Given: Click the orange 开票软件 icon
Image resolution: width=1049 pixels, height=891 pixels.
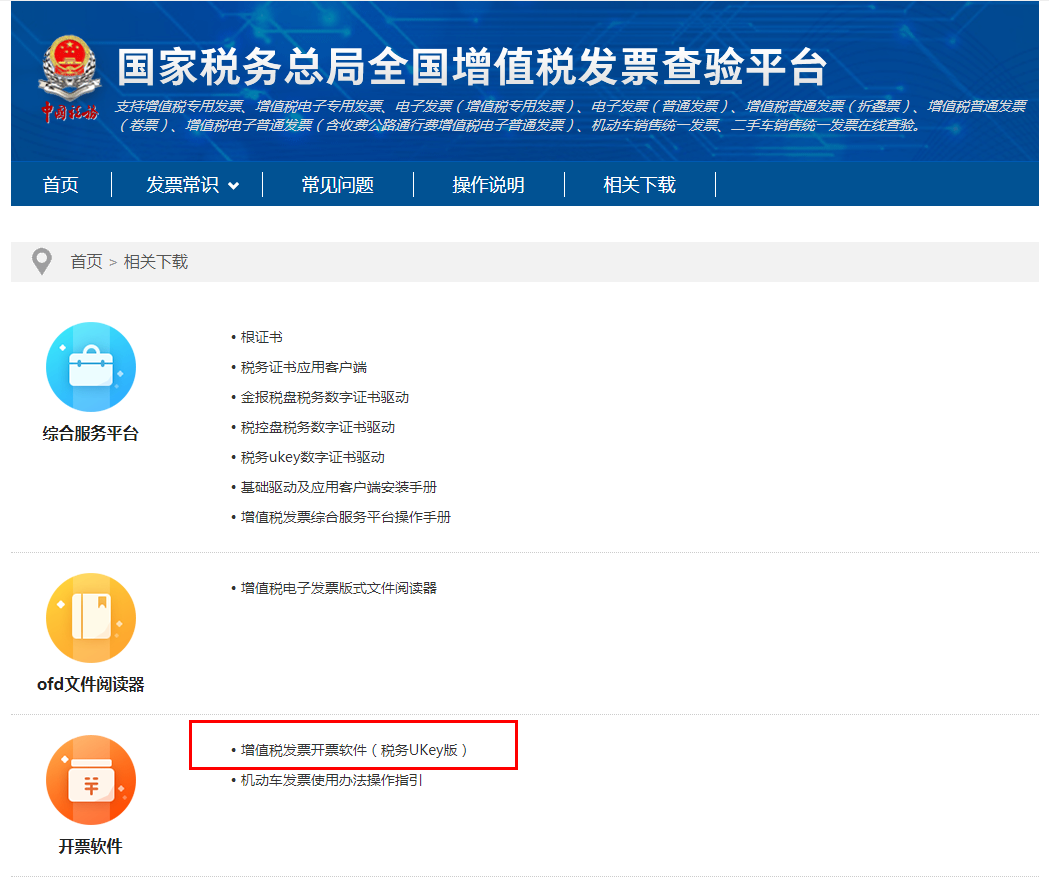Looking at the screenshot, I should pyautogui.click(x=91, y=780).
